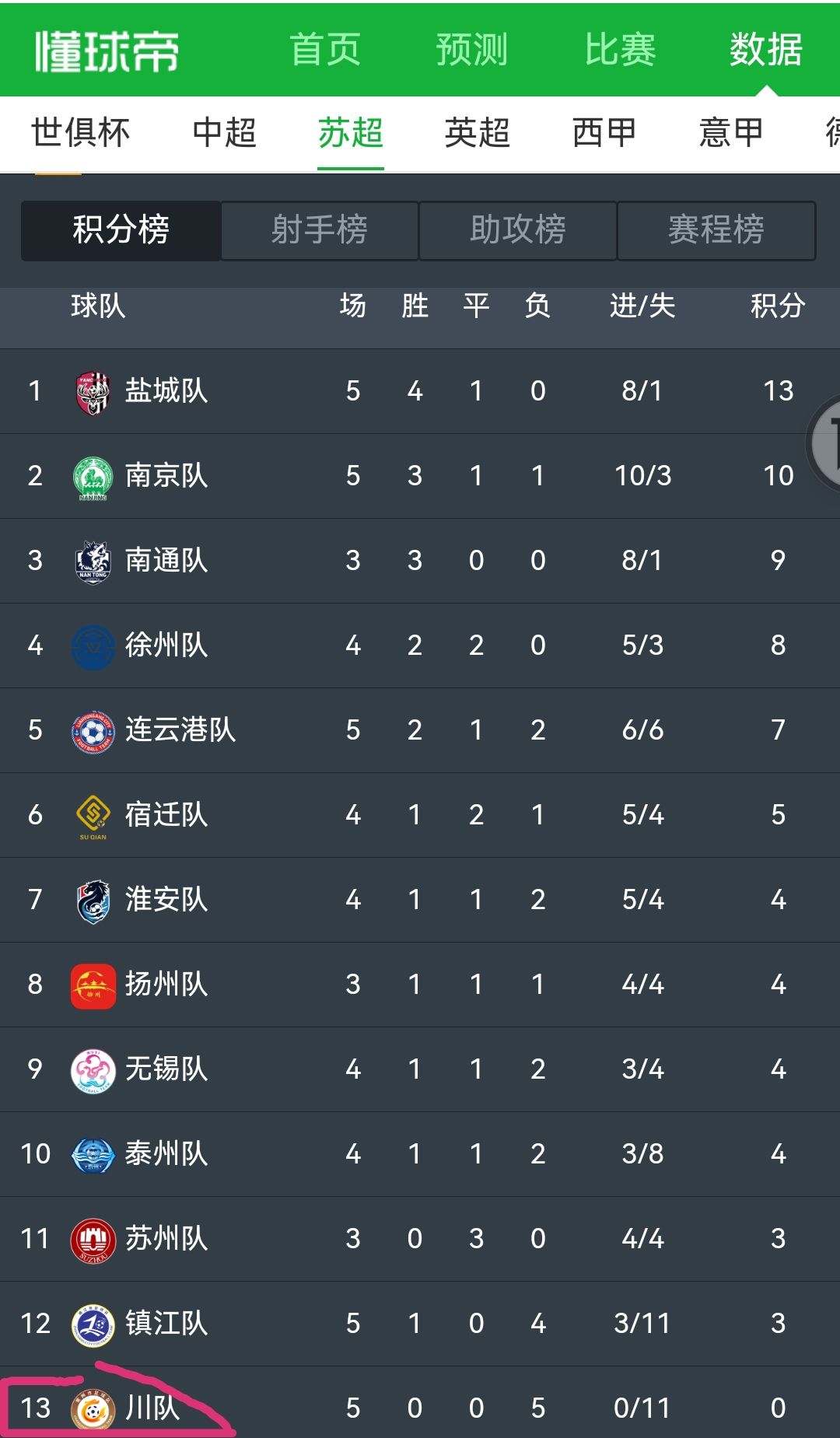The width and height of the screenshot is (840, 1438).
Task: Tap the 连云港队 soccer ball badge
Action: (x=93, y=731)
